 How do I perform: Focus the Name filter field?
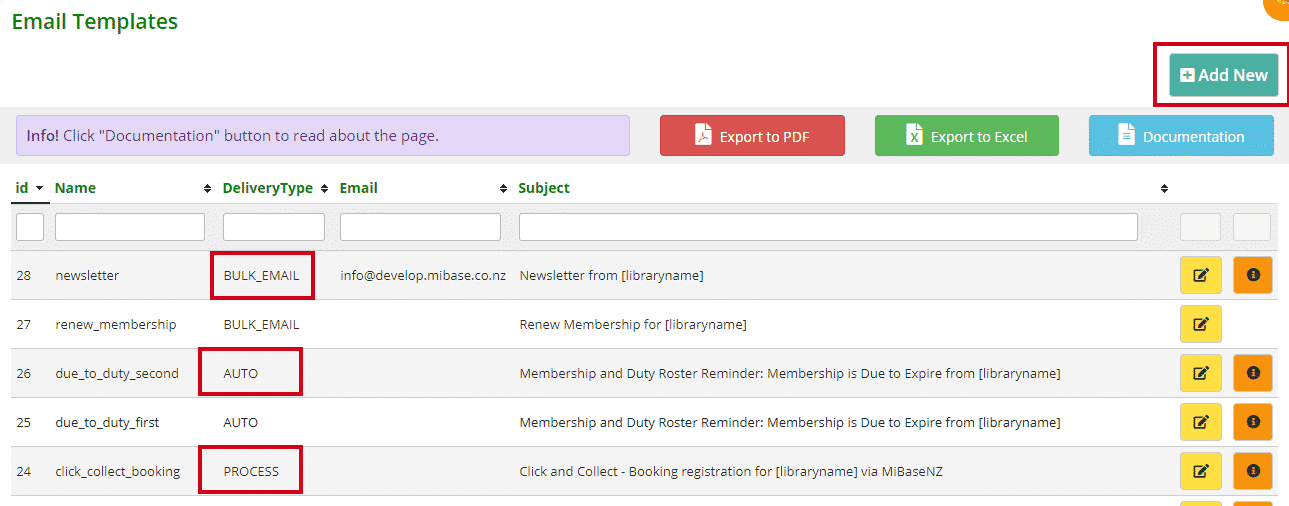[x=130, y=227]
